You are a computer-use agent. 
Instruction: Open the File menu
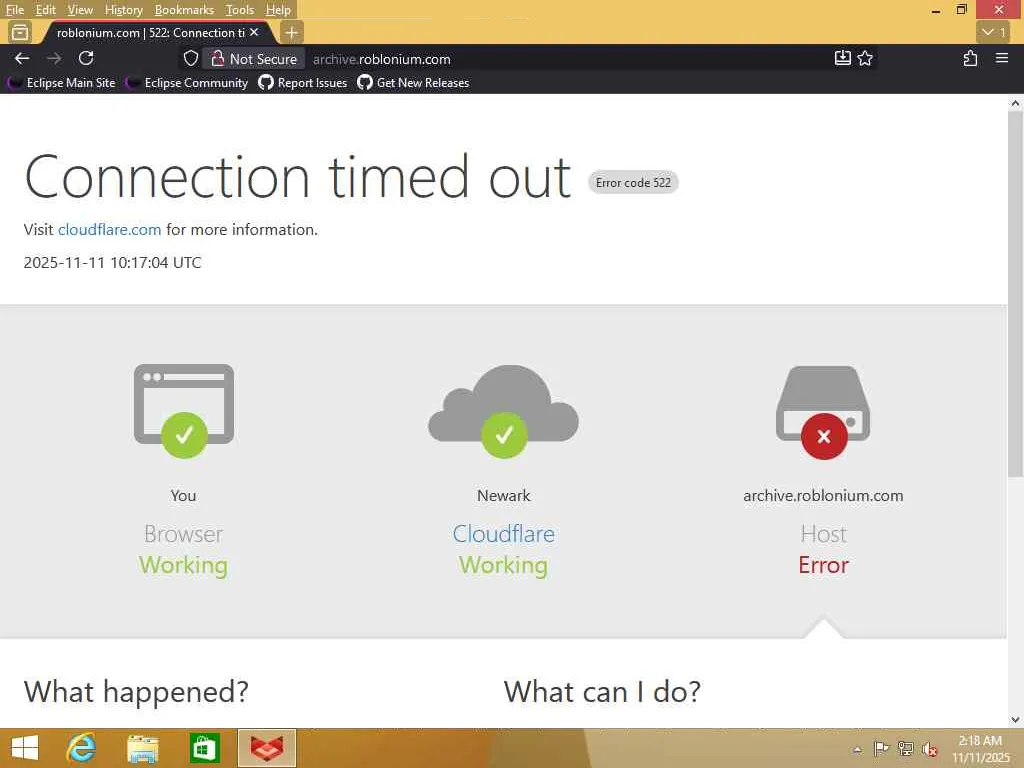point(14,10)
